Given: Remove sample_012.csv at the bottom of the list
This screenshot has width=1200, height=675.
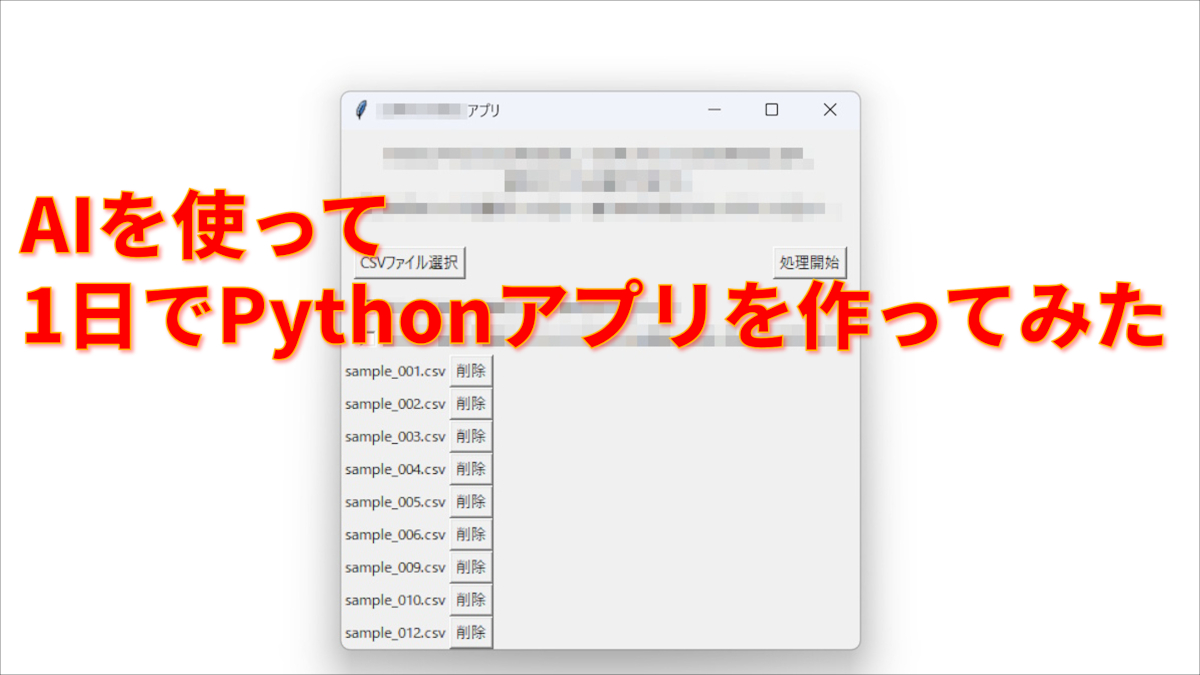Looking at the screenshot, I should pos(471,632).
